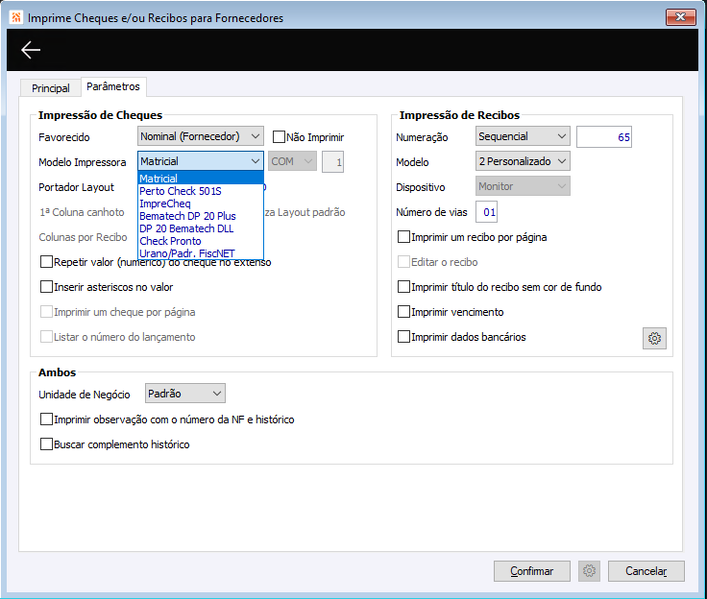
Task: Enable Imprimir vencimento checkbox
Action: coord(404,312)
